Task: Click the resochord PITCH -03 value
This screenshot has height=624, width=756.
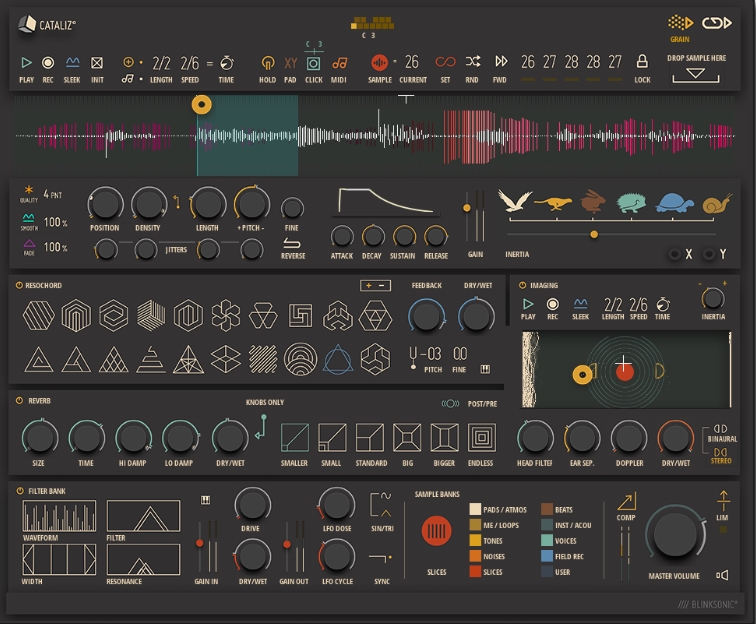Action: click(431, 354)
